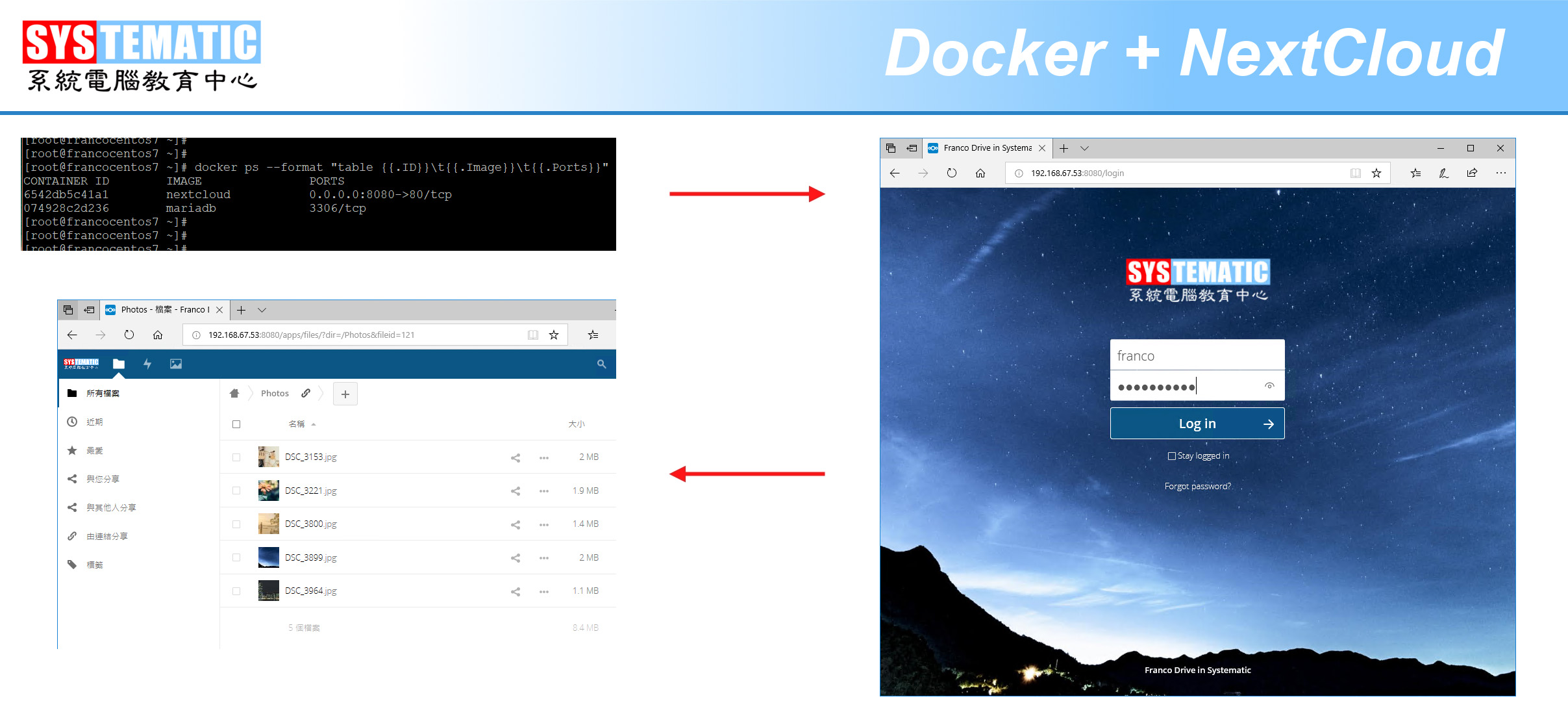
Task: Tick the select-all files checkbox
Action: click(236, 424)
